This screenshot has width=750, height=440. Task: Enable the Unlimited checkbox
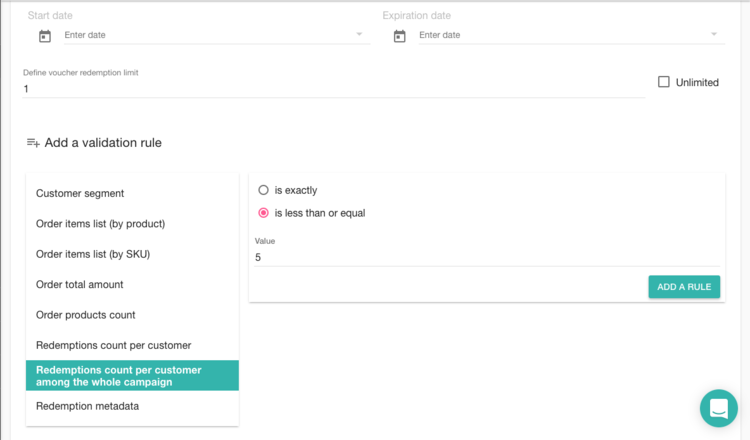click(663, 82)
